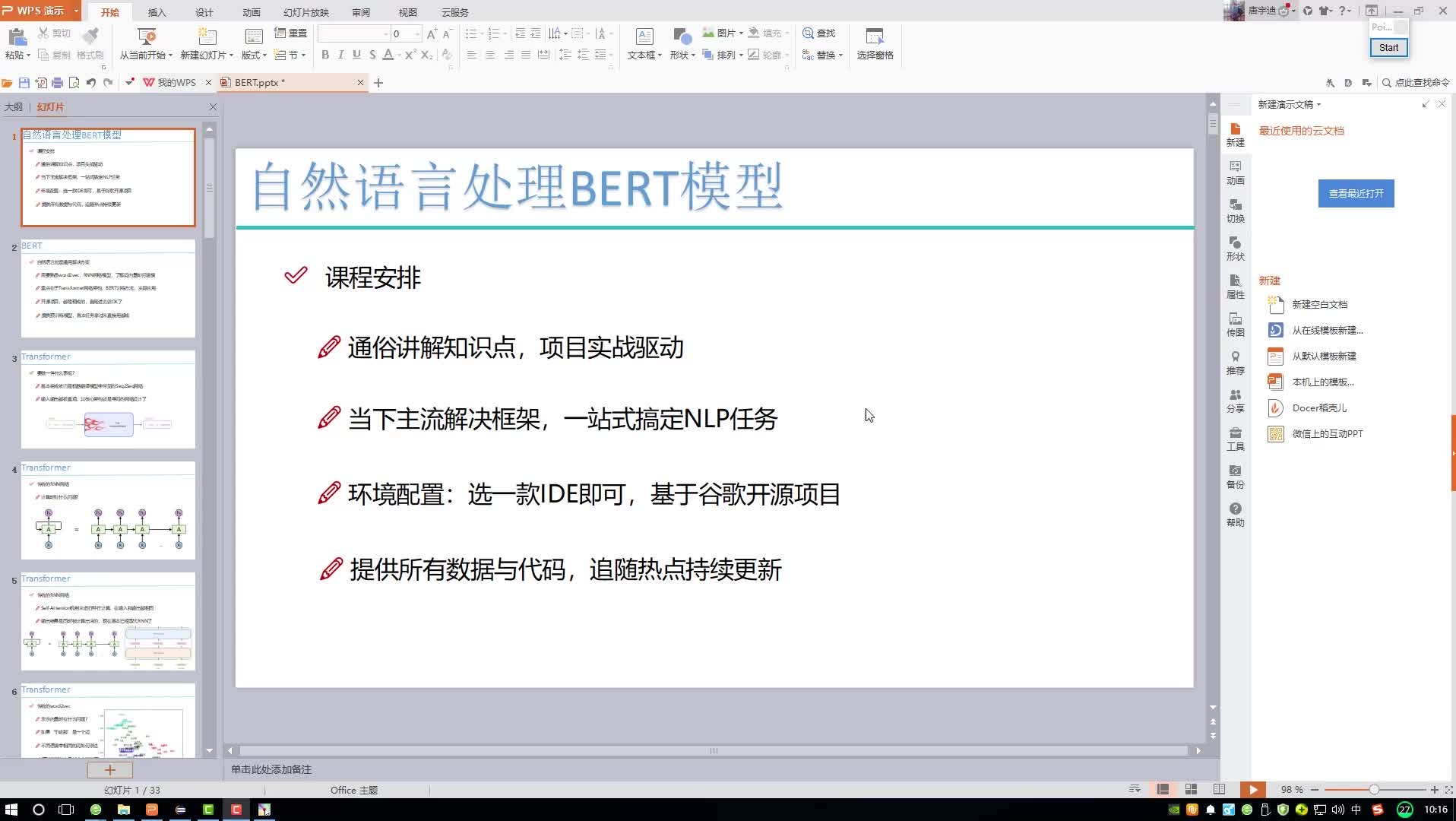The width and height of the screenshot is (1456, 821).
Task: Toggle text shadow (S) formatting
Action: point(372,55)
